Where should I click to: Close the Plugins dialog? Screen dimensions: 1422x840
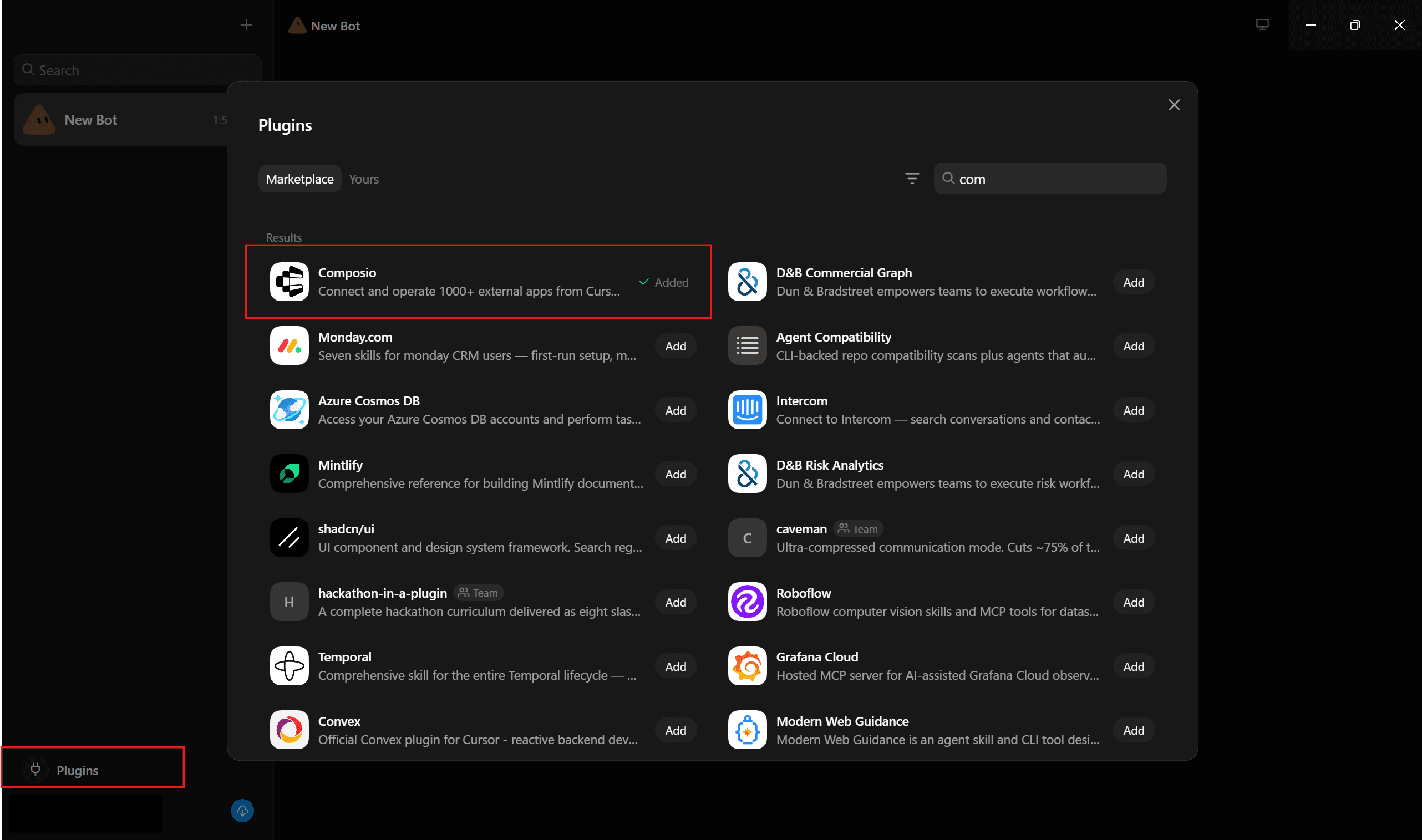click(1174, 105)
